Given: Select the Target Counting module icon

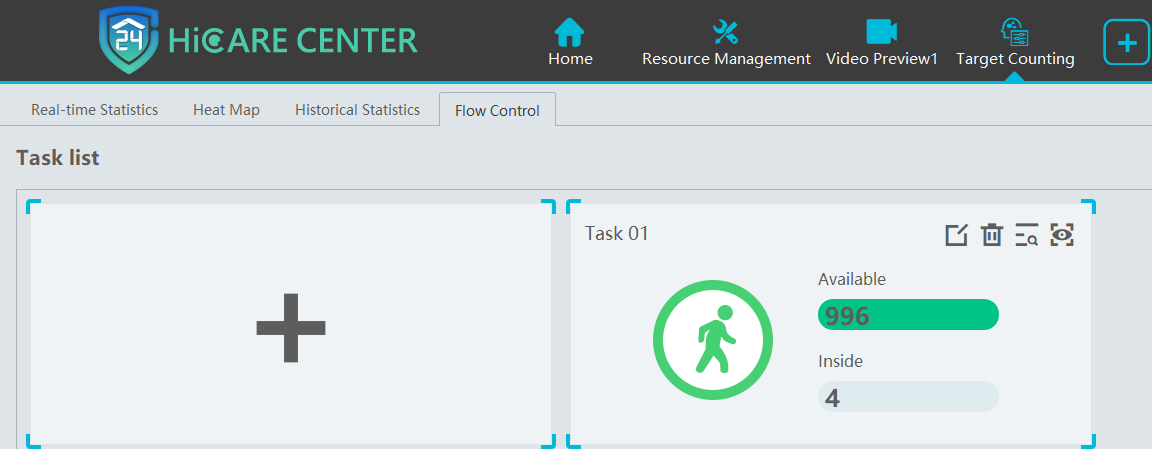Looking at the screenshot, I should (1014, 33).
